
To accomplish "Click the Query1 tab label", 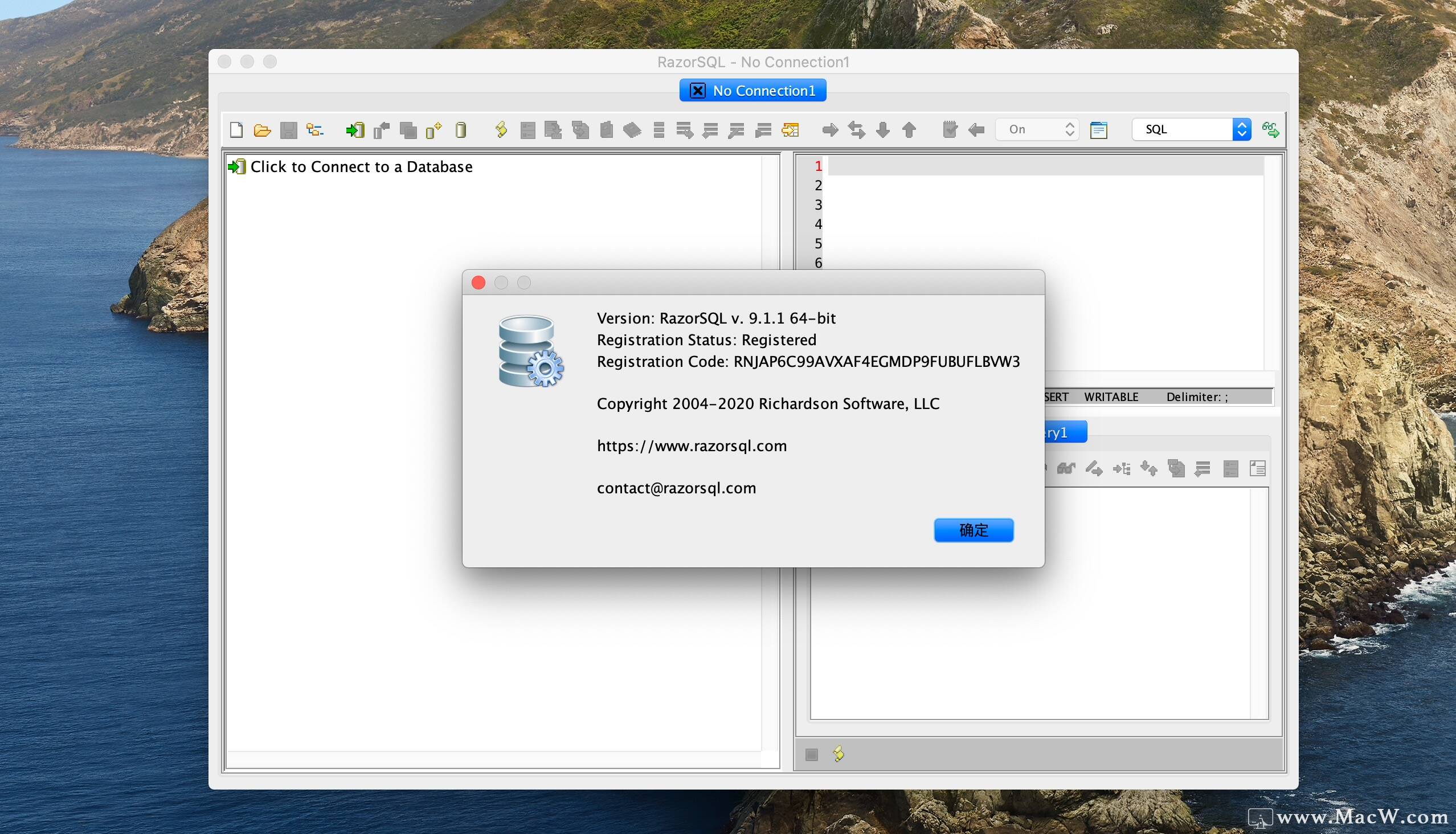I will tap(1054, 431).
